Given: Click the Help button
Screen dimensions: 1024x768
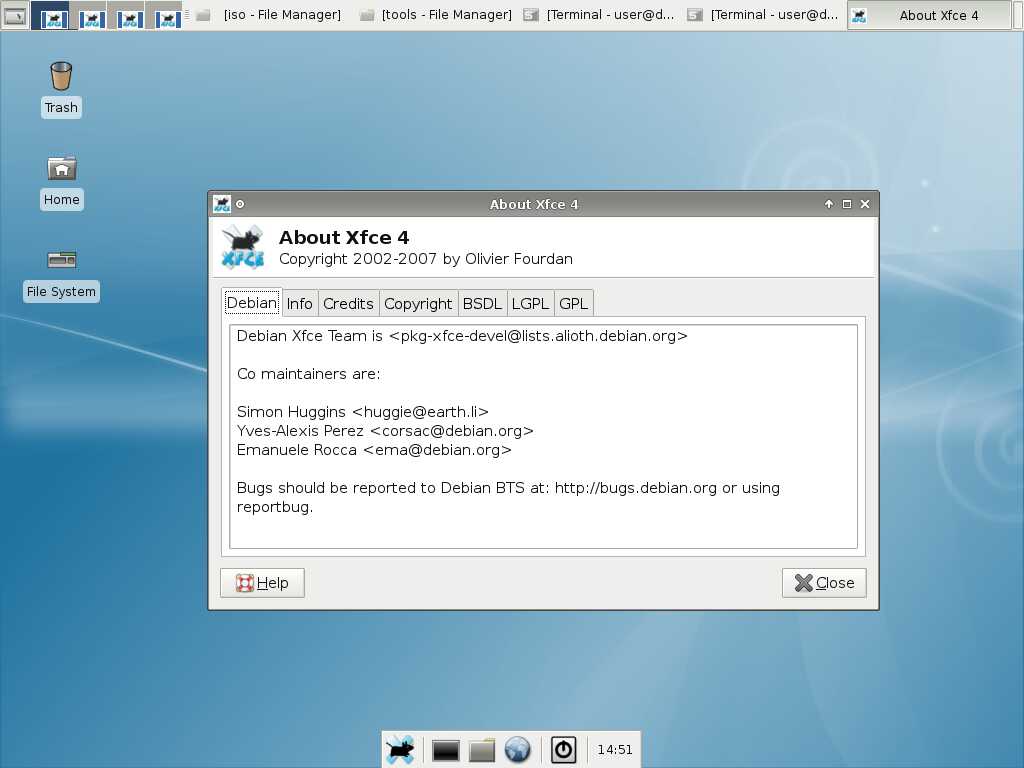Looking at the screenshot, I should (x=263, y=583).
